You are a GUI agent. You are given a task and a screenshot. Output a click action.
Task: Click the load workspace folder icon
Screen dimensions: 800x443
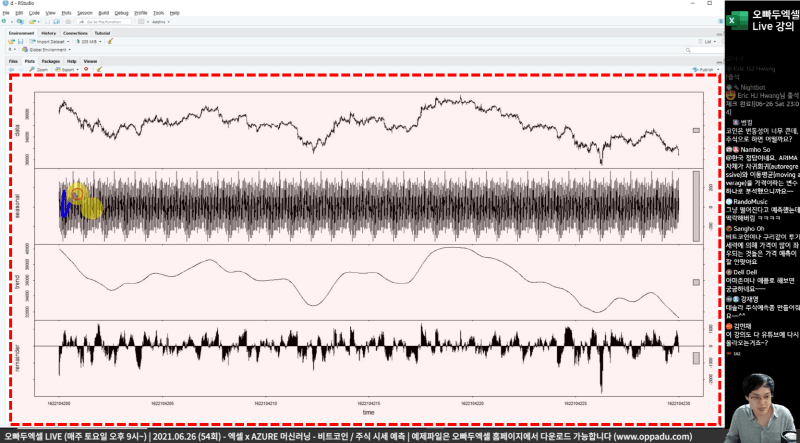point(12,41)
